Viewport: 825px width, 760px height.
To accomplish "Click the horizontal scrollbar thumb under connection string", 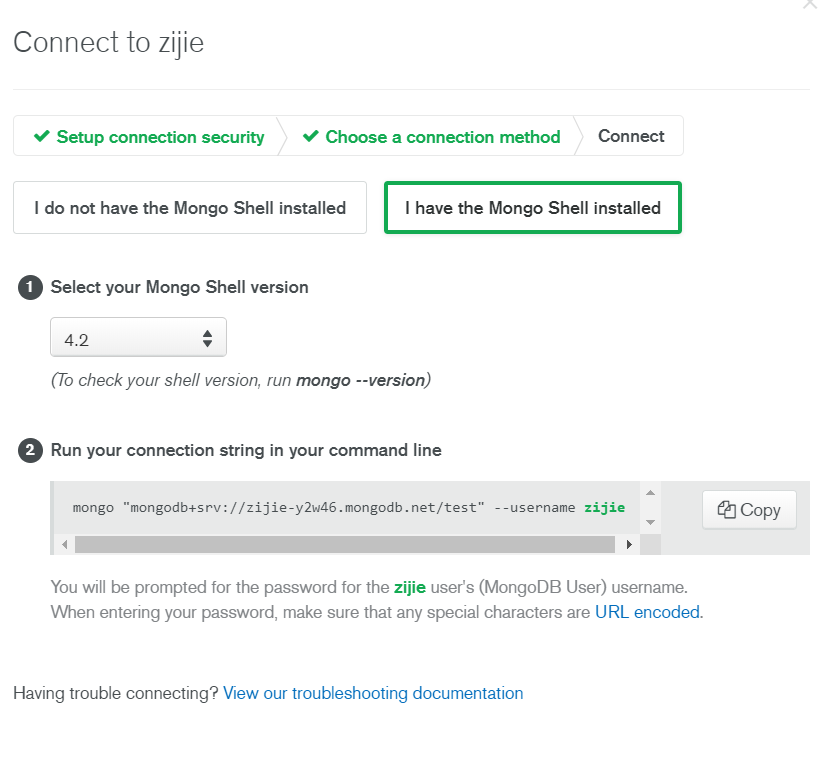I will coord(345,545).
